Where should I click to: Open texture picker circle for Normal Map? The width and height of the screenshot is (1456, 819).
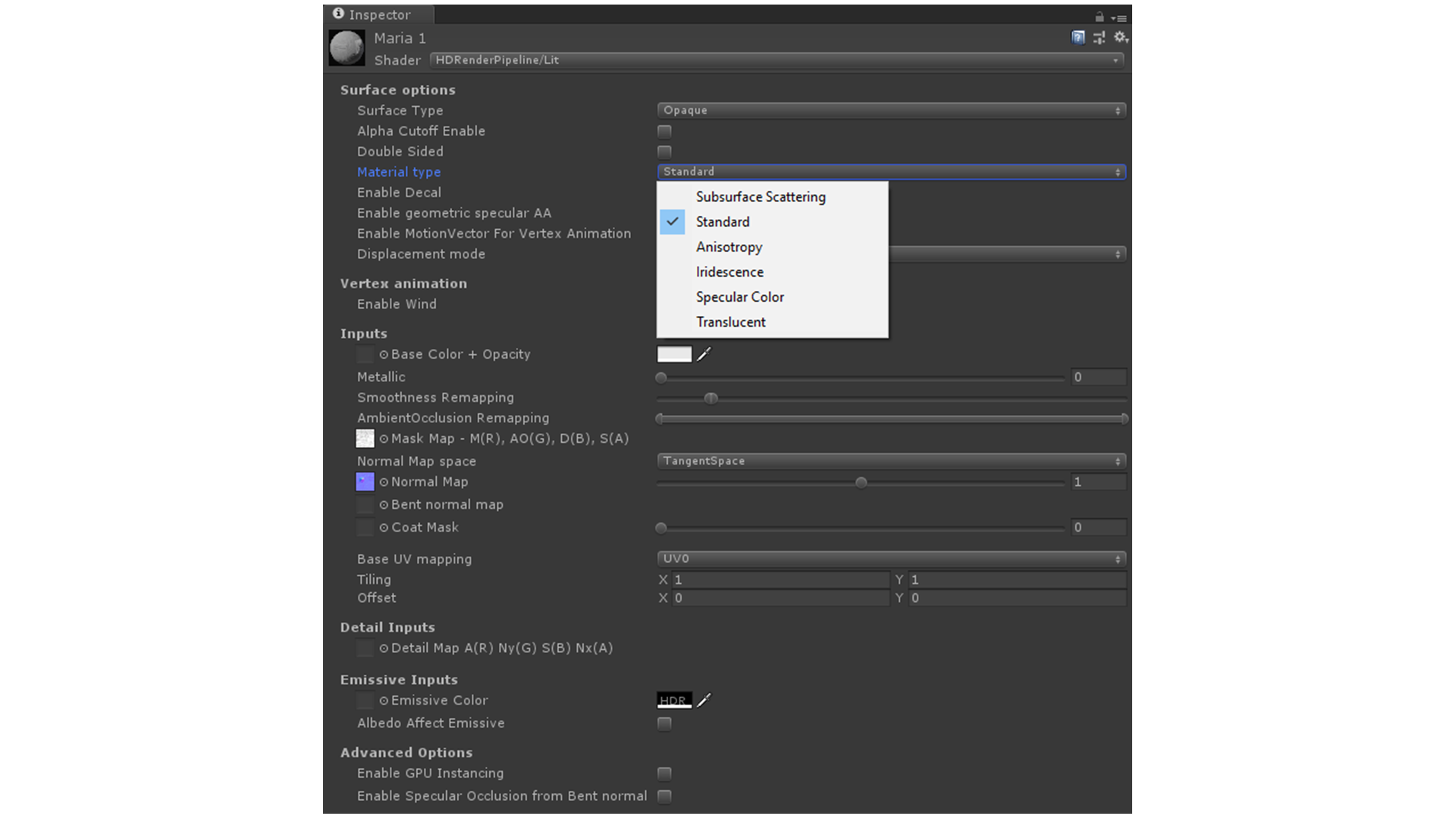pyautogui.click(x=384, y=482)
